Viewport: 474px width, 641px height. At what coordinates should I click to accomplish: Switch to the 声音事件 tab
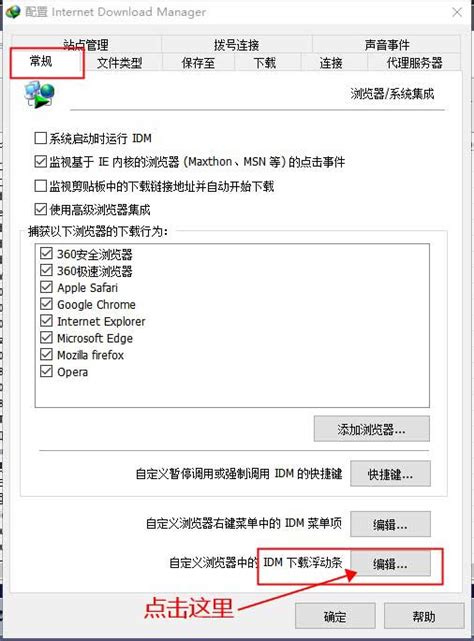(387, 44)
